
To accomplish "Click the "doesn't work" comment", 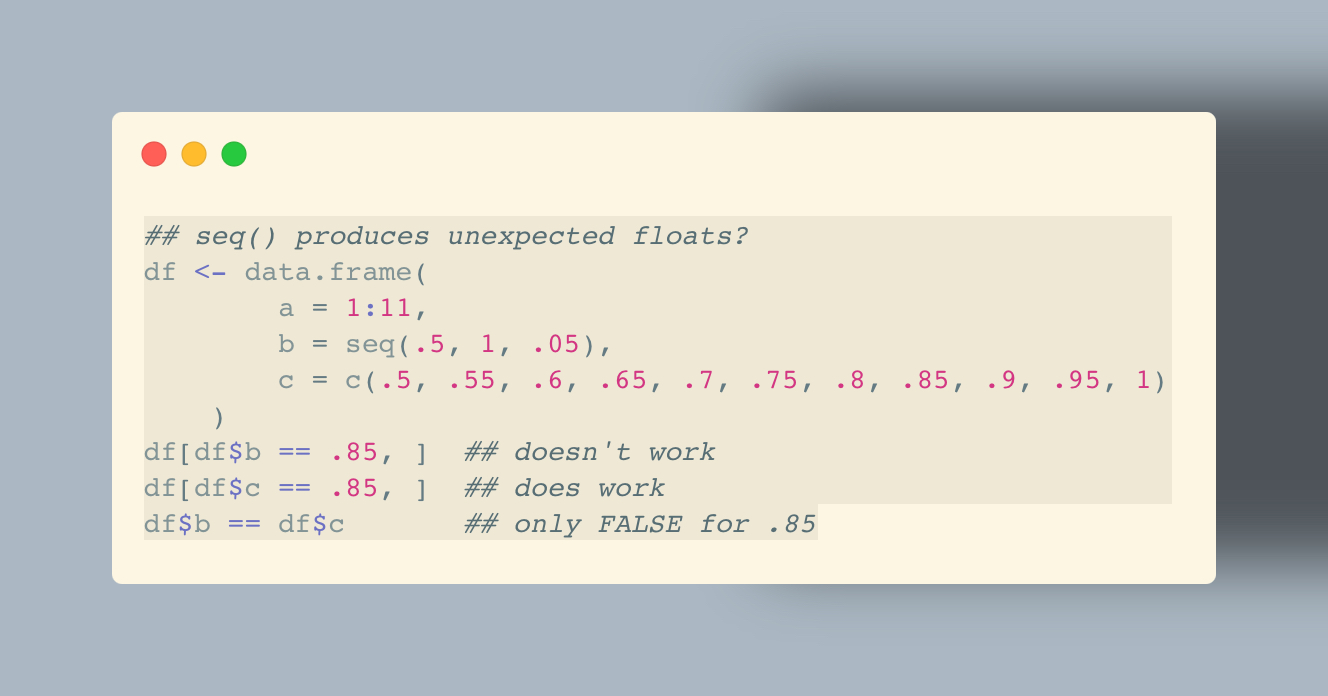I will (590, 453).
